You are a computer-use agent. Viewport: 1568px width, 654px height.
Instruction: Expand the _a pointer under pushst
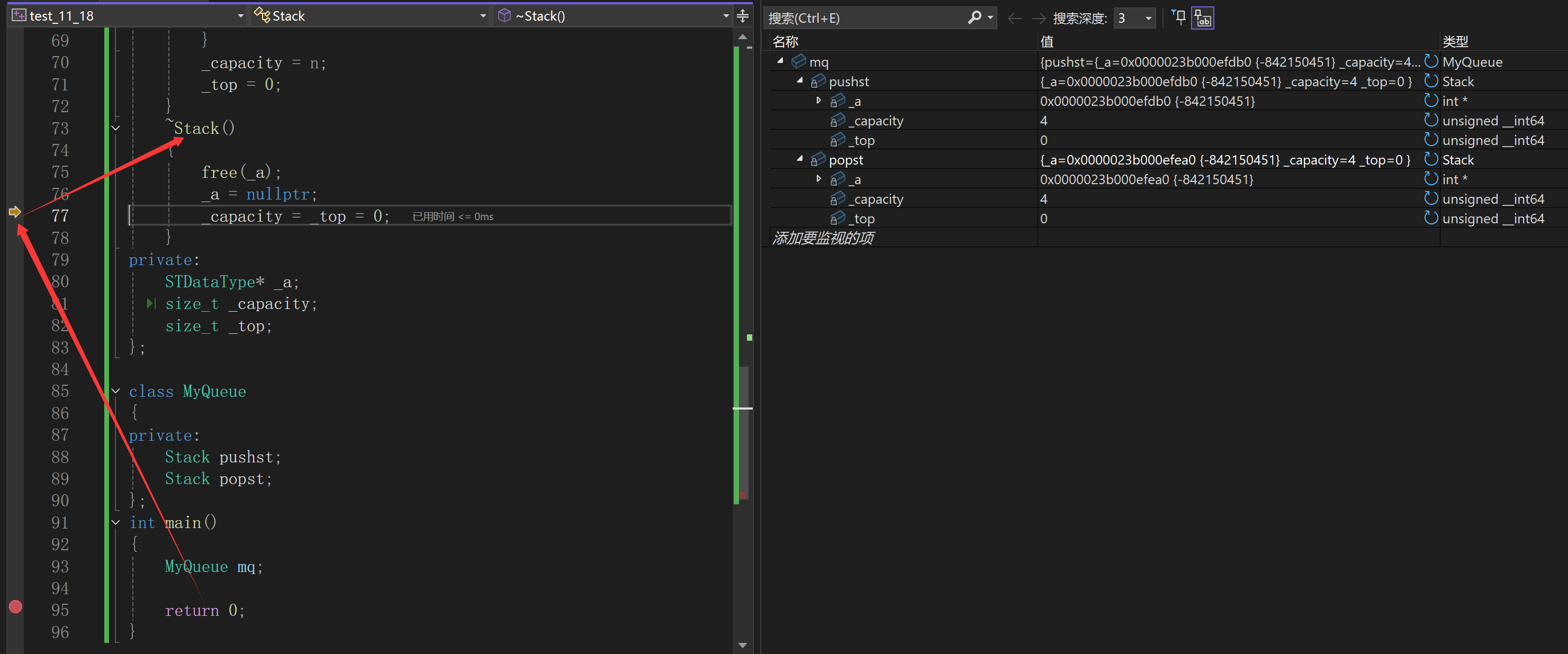(x=819, y=101)
